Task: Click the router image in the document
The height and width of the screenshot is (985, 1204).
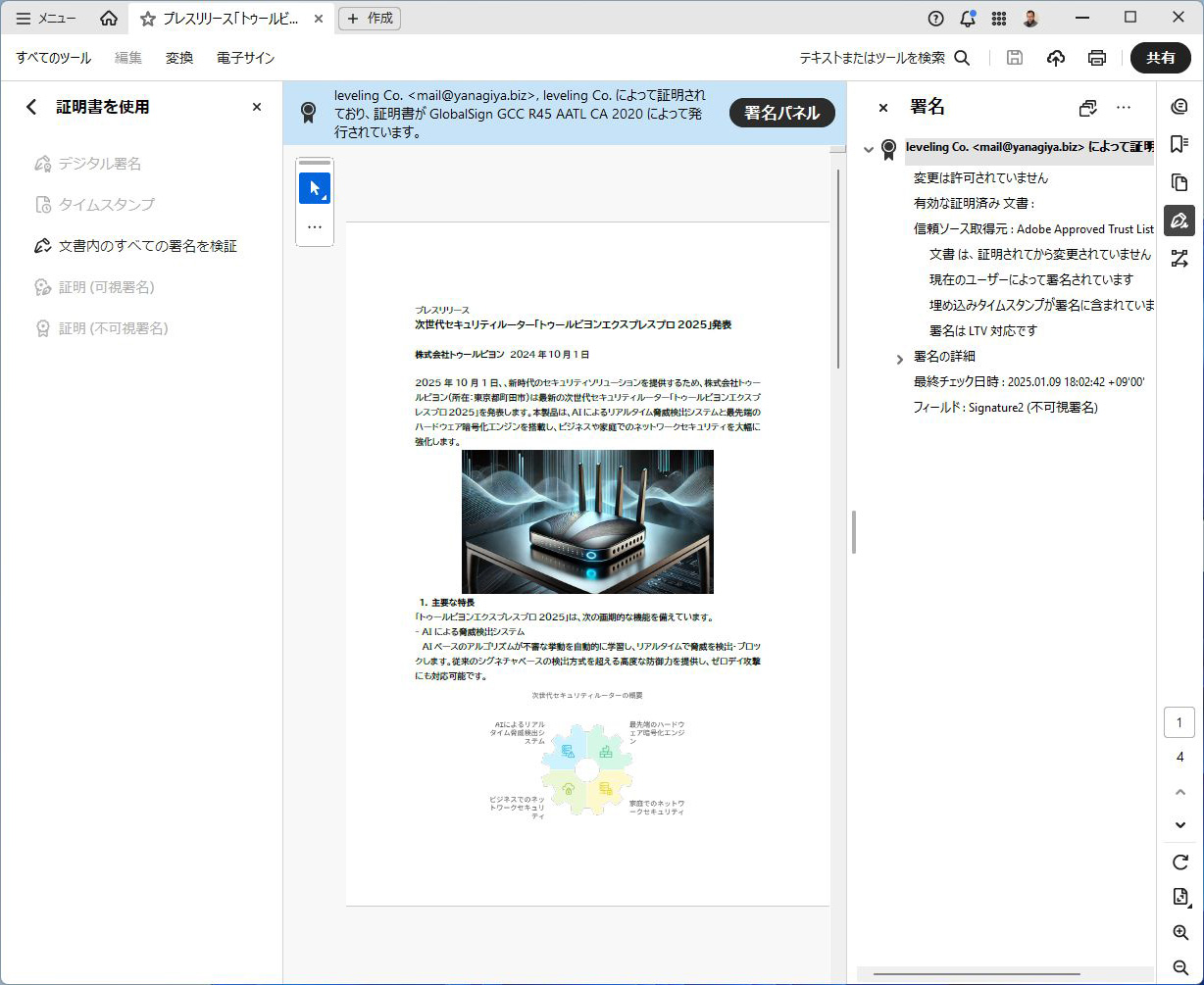Action: (x=587, y=521)
